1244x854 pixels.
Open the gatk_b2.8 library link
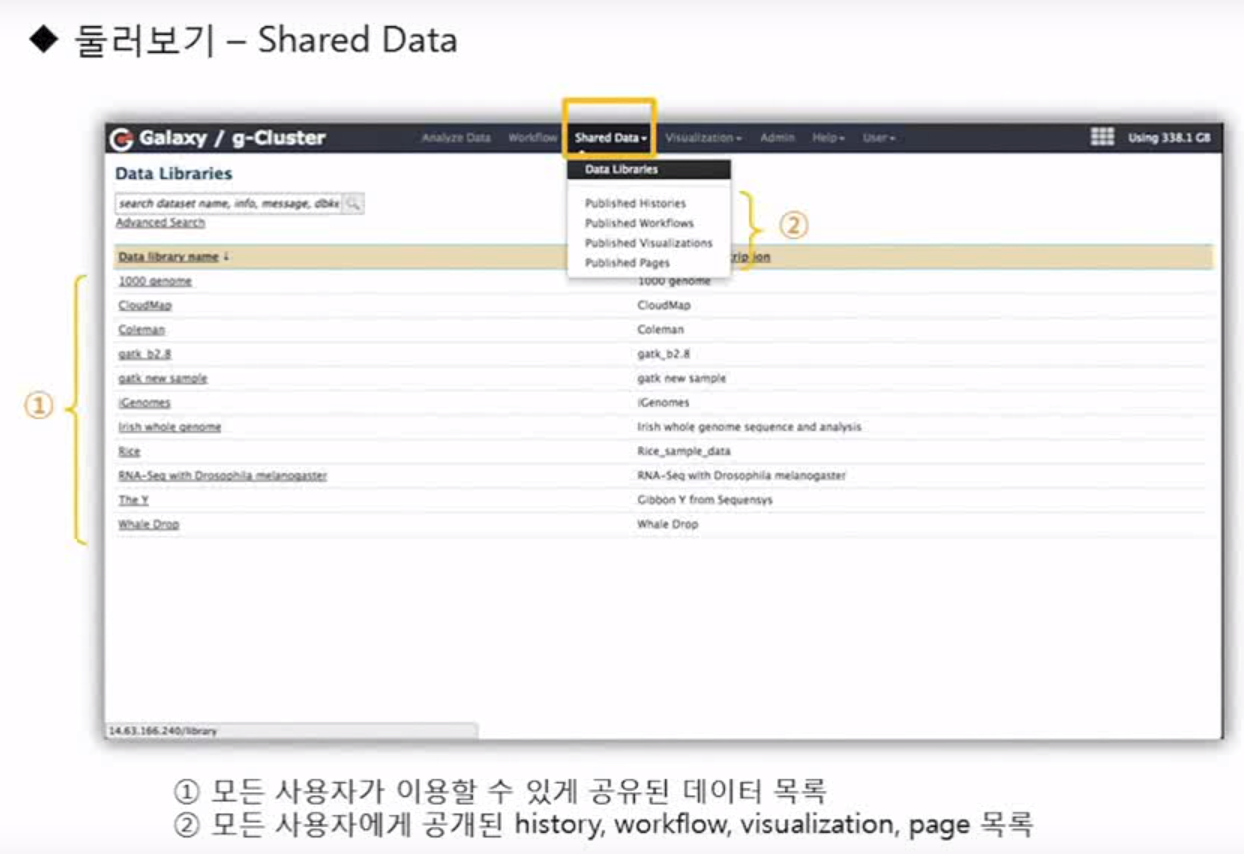pos(144,354)
